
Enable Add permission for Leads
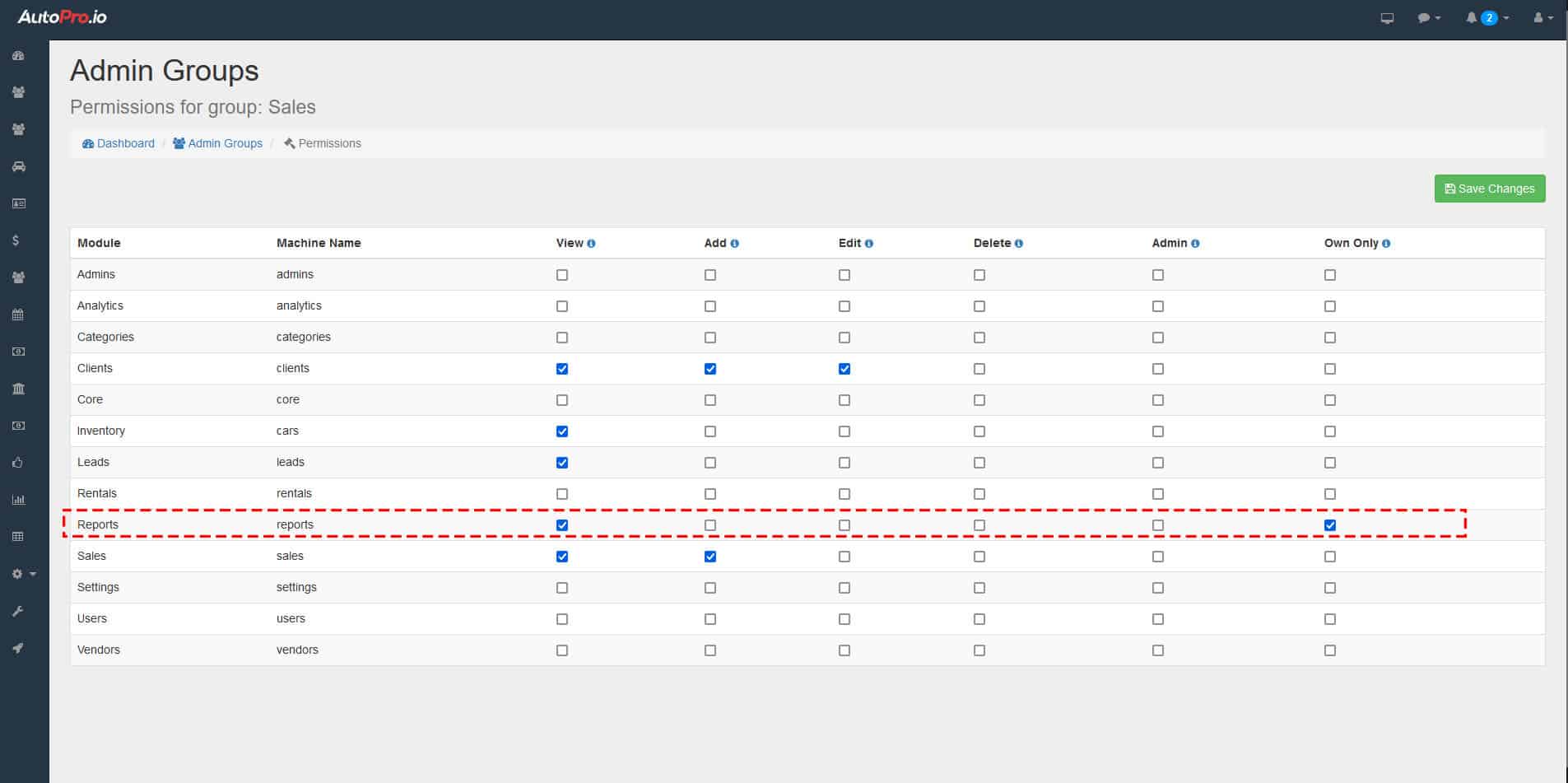pyautogui.click(x=710, y=463)
